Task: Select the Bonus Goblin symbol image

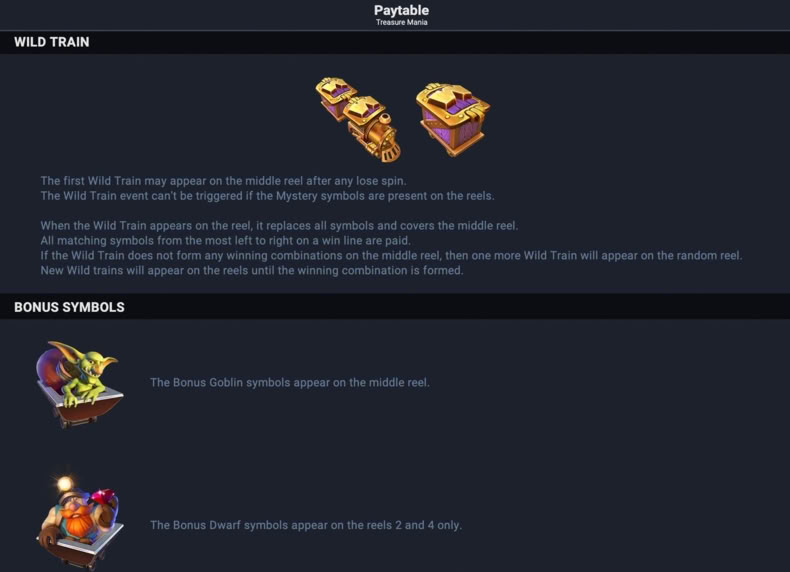Action: (79, 384)
